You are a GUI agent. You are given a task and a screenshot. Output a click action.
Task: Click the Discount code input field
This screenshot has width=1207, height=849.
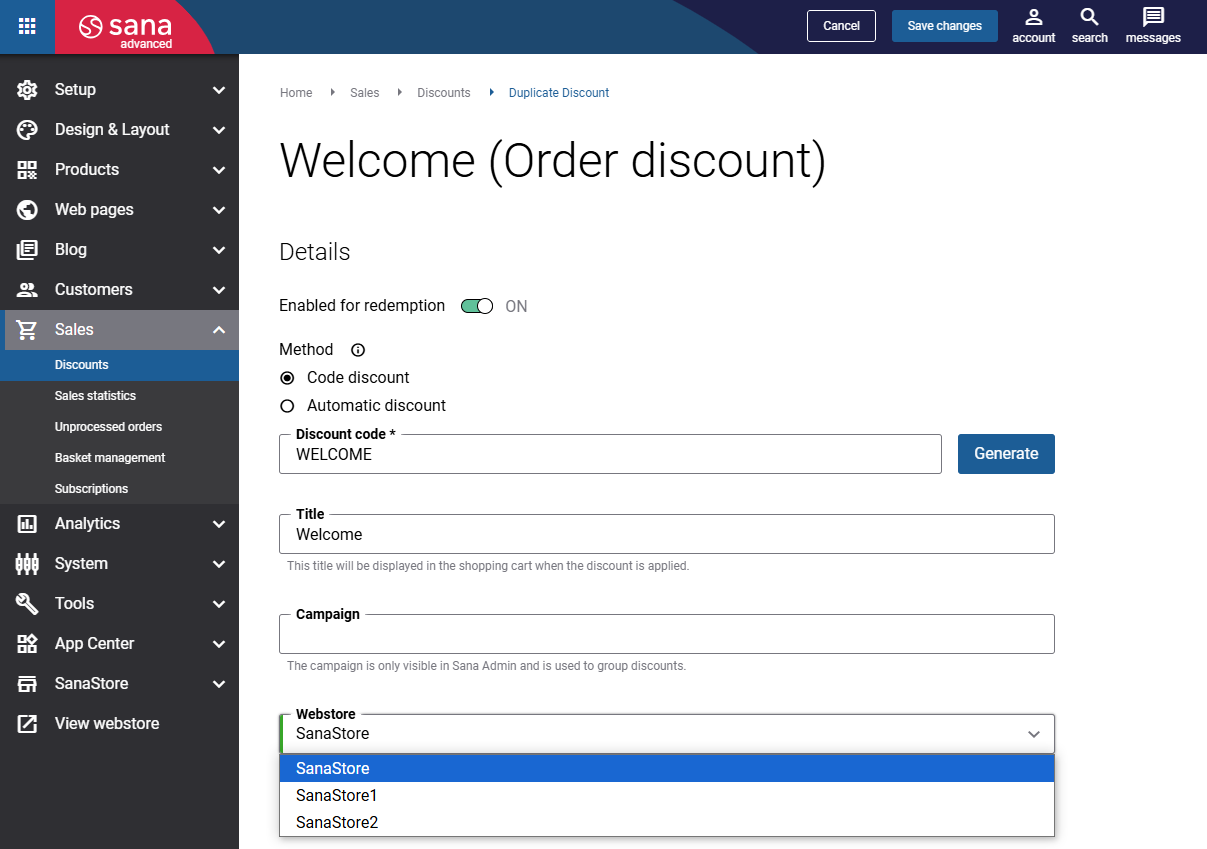tap(610, 454)
